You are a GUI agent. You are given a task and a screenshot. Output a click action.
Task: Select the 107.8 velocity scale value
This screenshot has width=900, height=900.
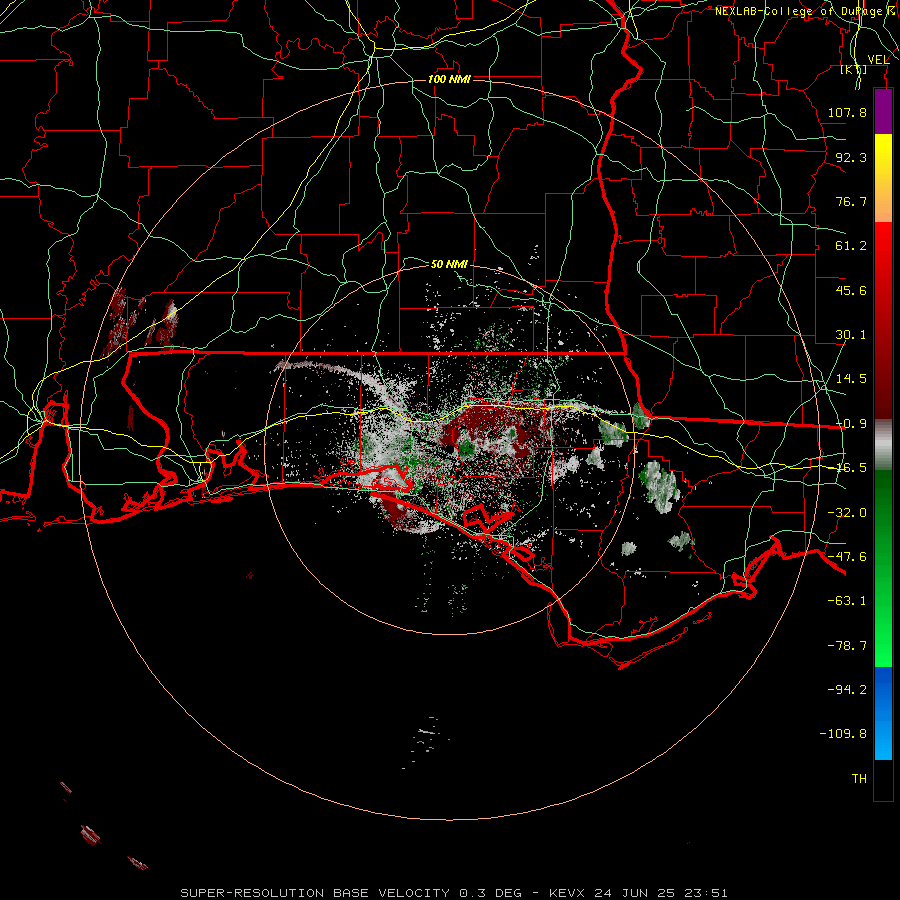[847, 112]
